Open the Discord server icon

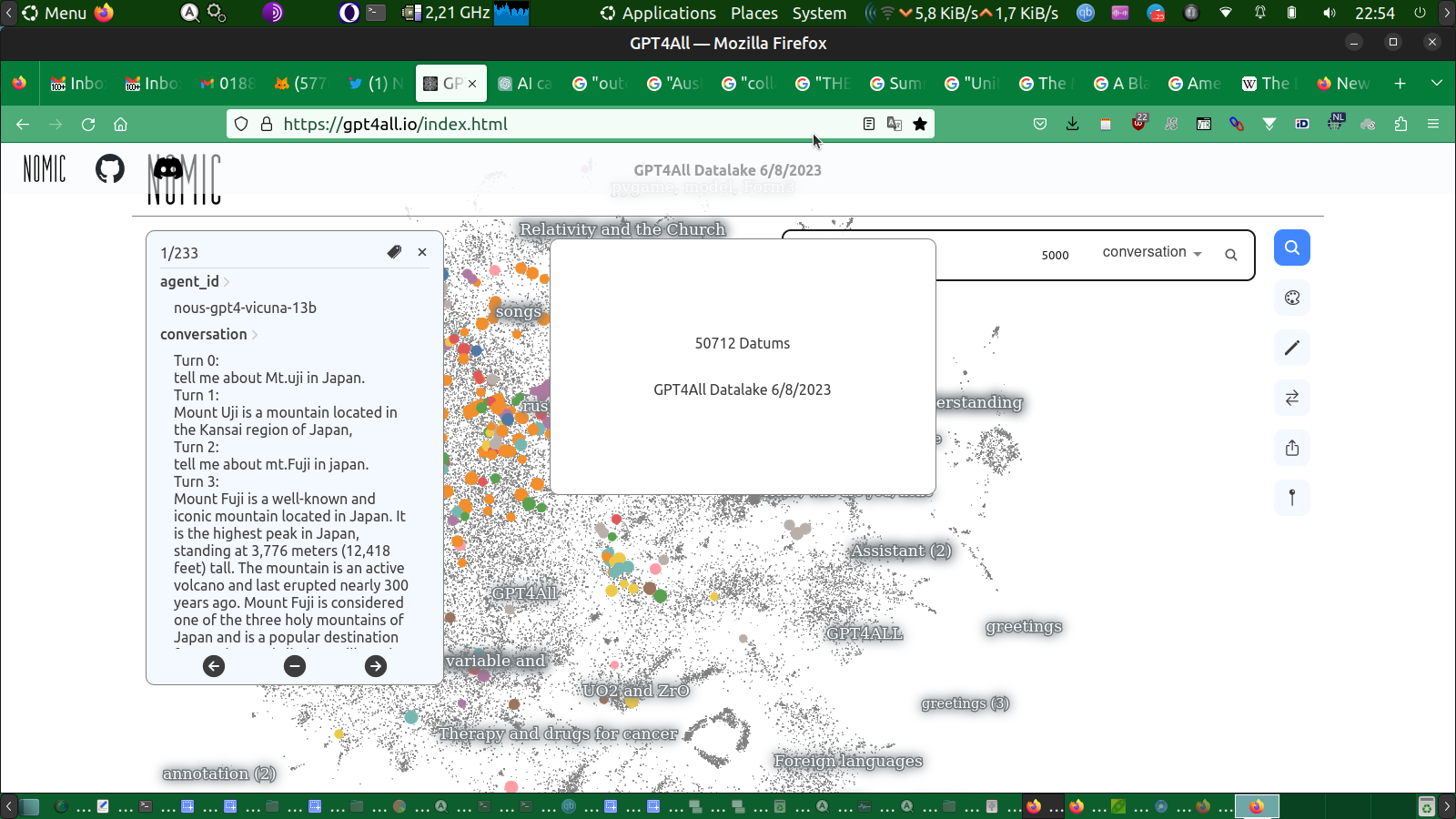[168, 168]
